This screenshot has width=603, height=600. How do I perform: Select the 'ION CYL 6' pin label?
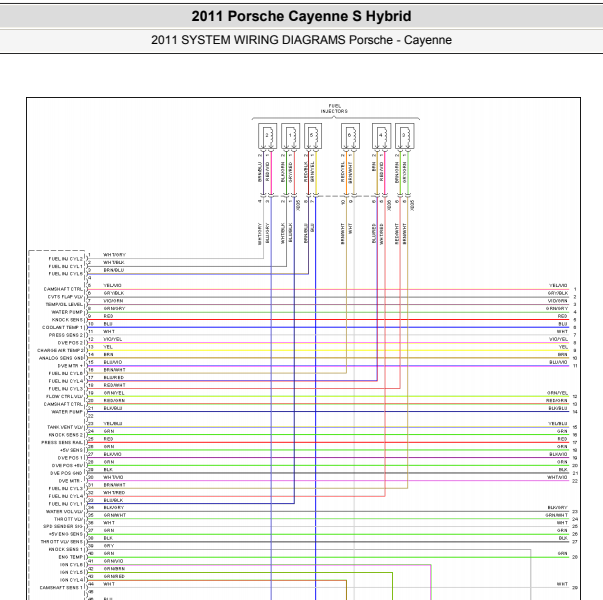tap(72, 565)
